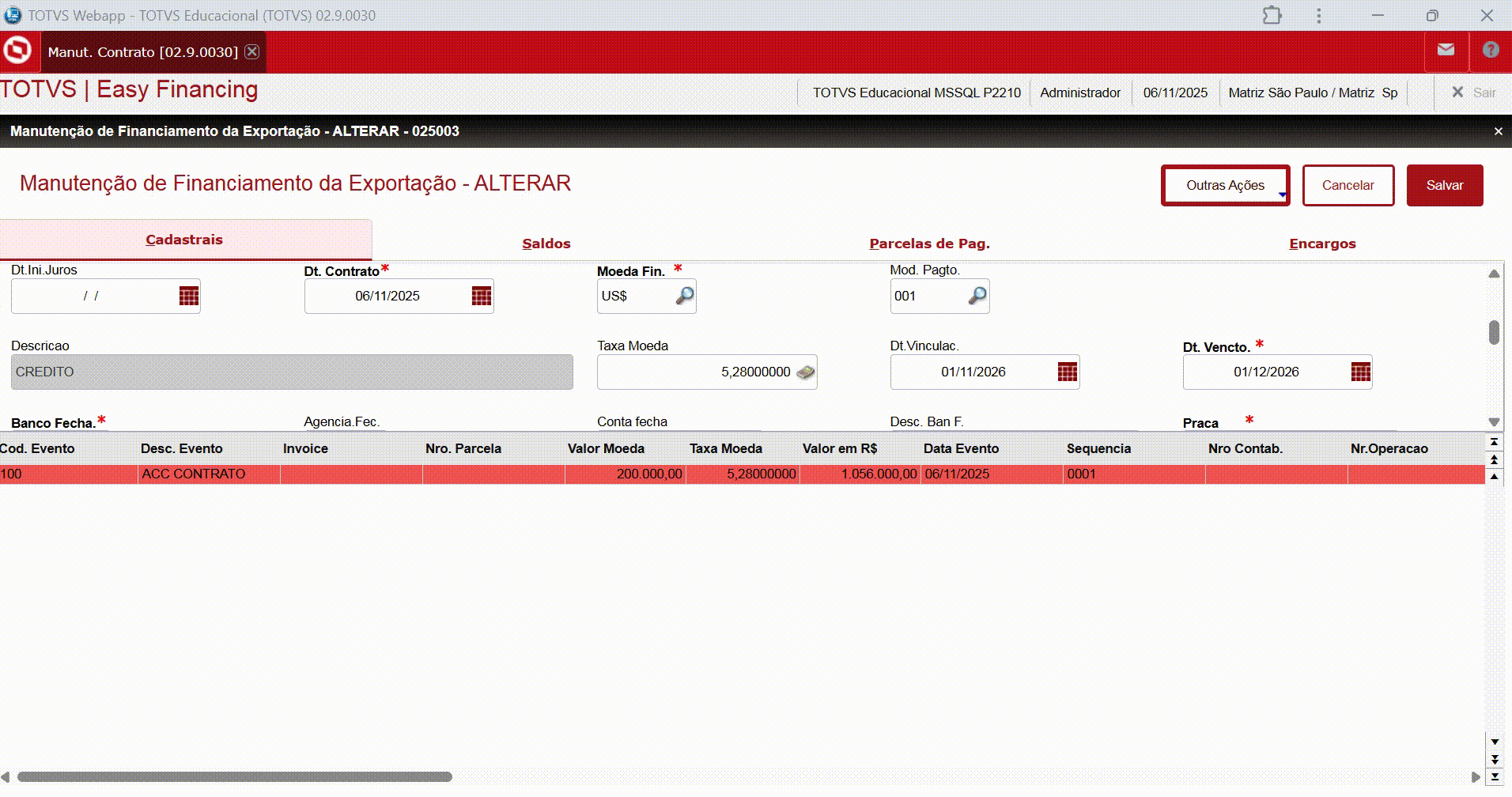Jump to last grid row arrow
Image resolution: width=1512 pixels, height=797 pixels.
coord(1495,776)
